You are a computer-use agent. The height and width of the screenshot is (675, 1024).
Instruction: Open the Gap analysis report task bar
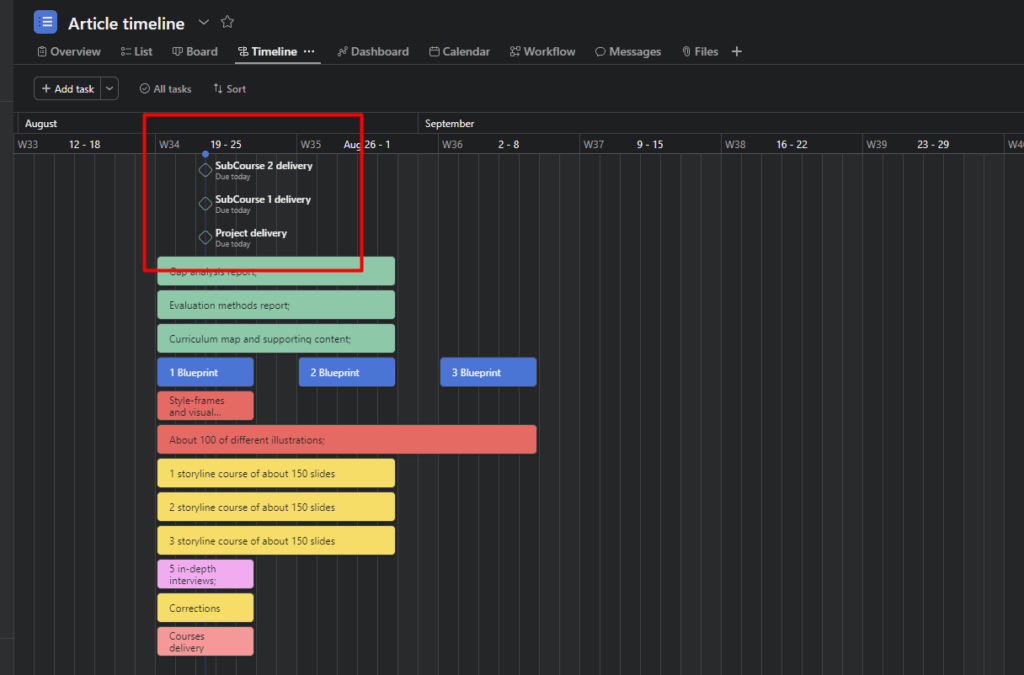pyautogui.click(x=276, y=271)
